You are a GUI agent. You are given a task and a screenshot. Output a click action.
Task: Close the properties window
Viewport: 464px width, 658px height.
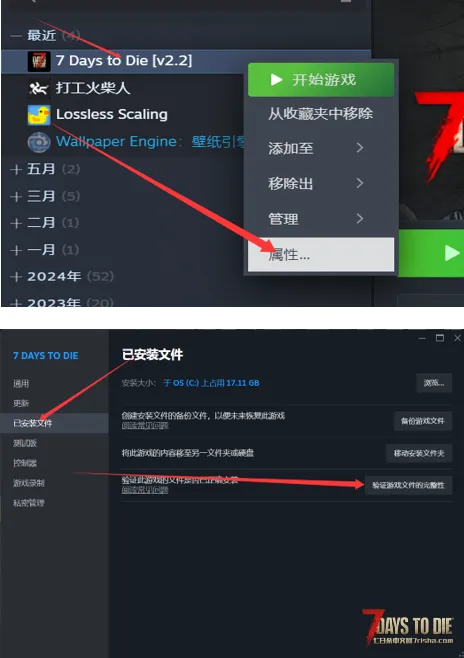[x=457, y=338]
